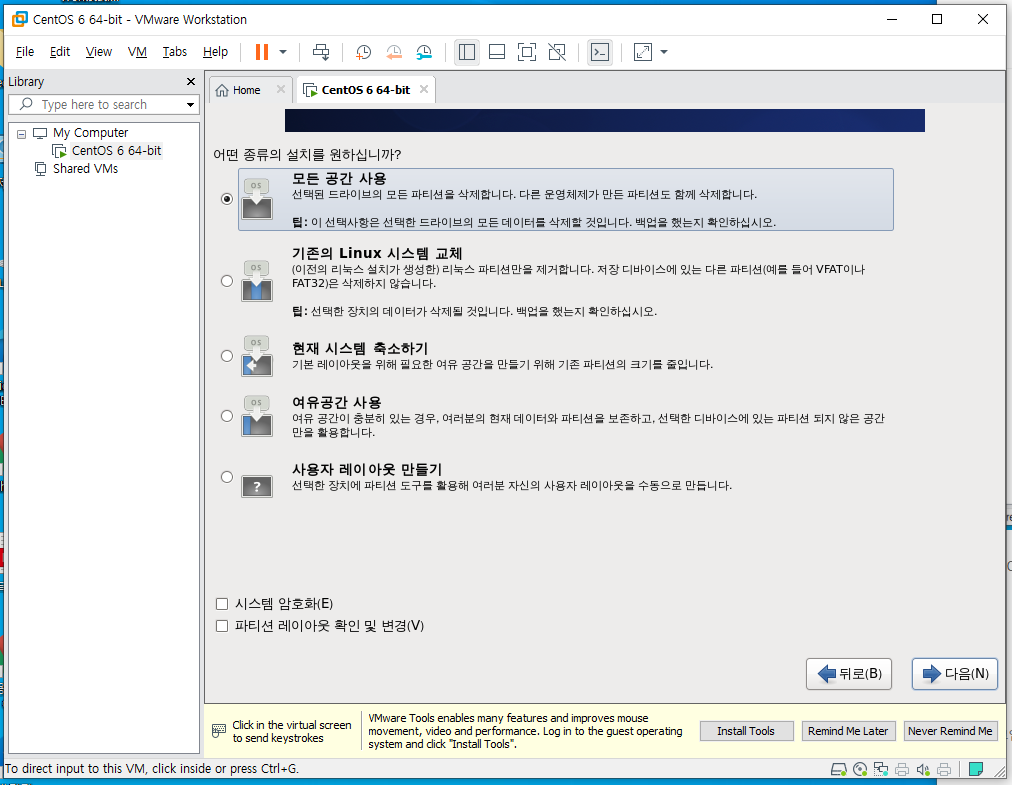The image size is (1012, 785).
Task: Click the '어떤 종류의 설치를 원하십니까?' heading
Action: pyautogui.click(x=307, y=154)
